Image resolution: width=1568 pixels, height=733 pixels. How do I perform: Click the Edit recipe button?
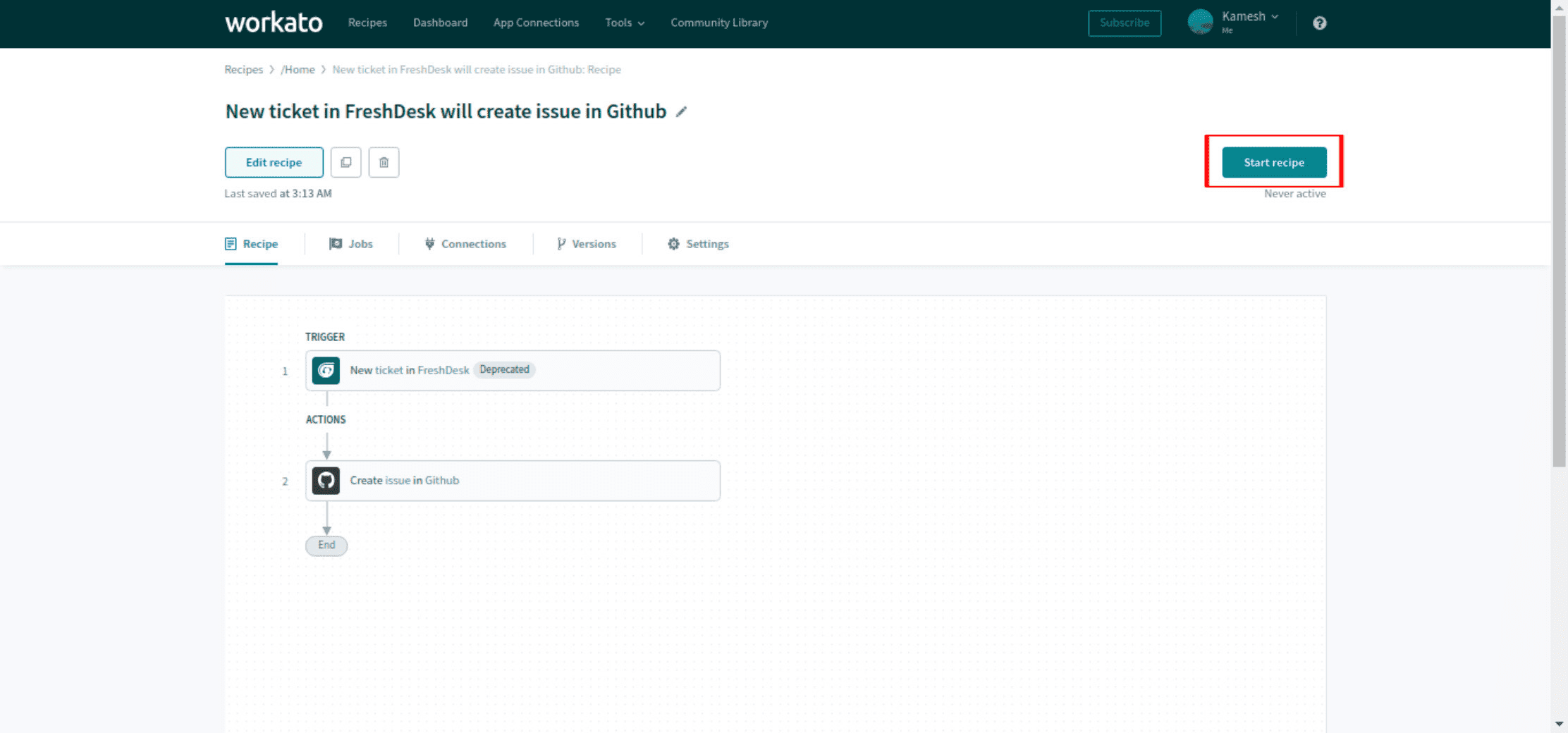tap(274, 162)
